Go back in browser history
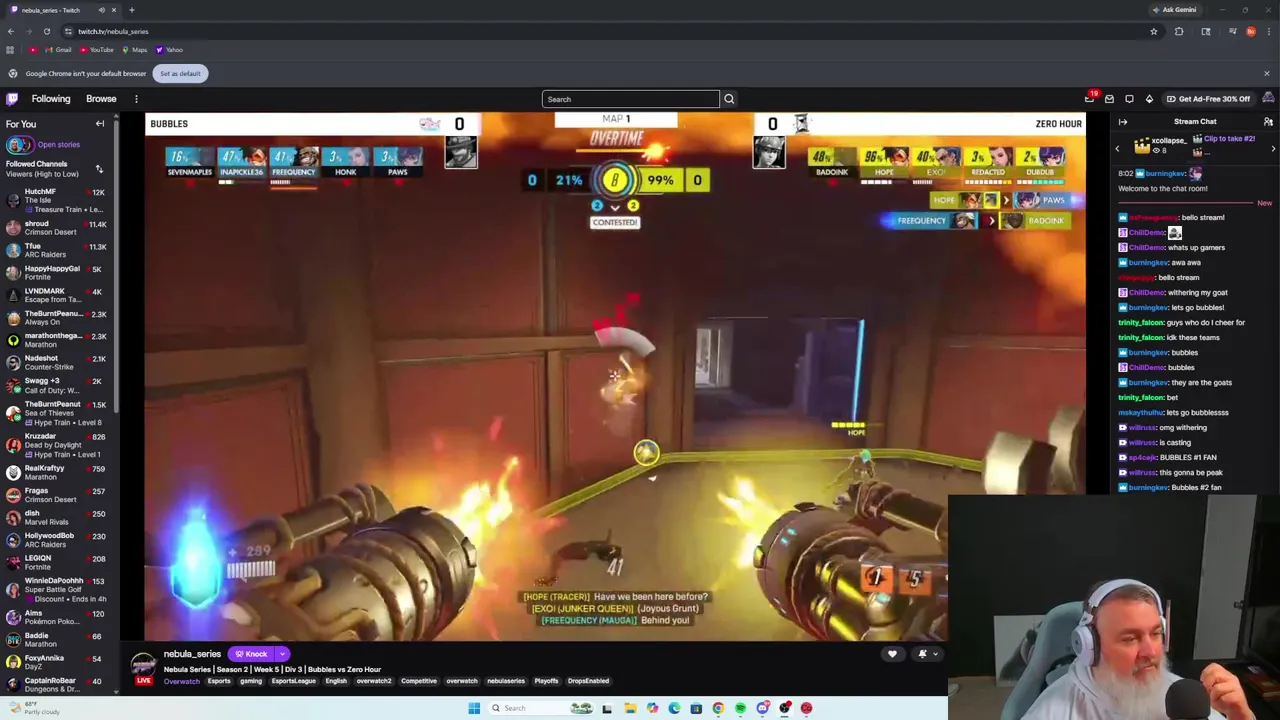Viewport: 1280px width, 720px height. pos(11,31)
